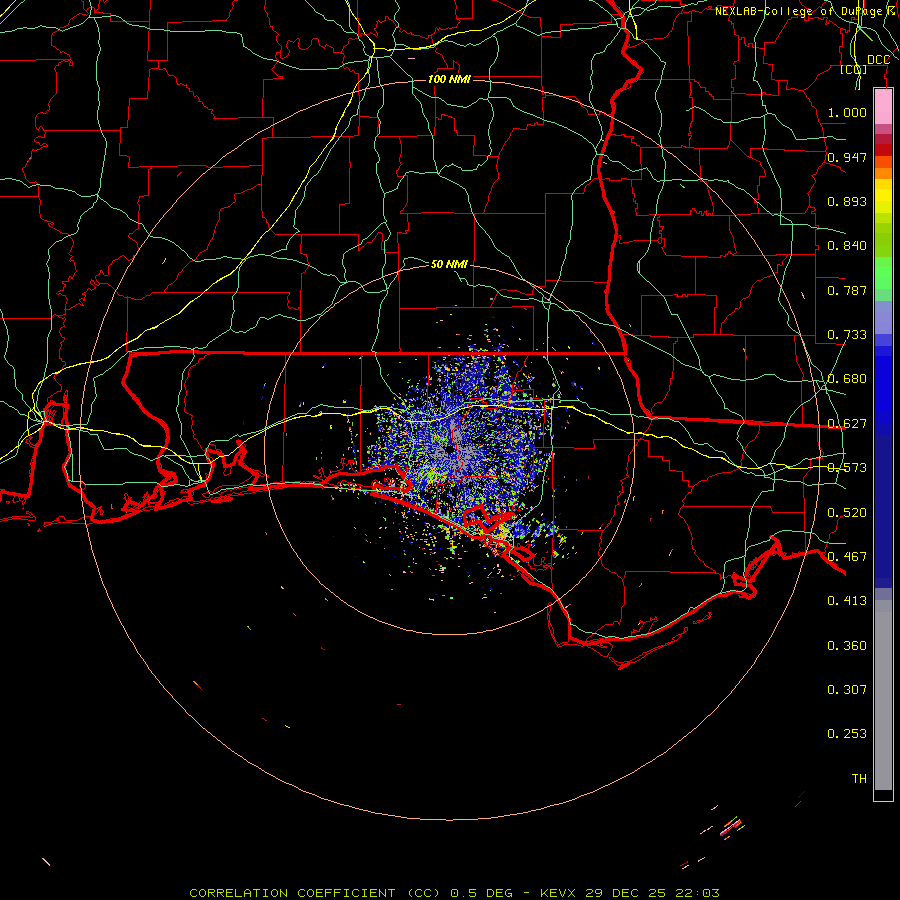Click the DCC product label
The width and height of the screenshot is (900, 900).
878,60
